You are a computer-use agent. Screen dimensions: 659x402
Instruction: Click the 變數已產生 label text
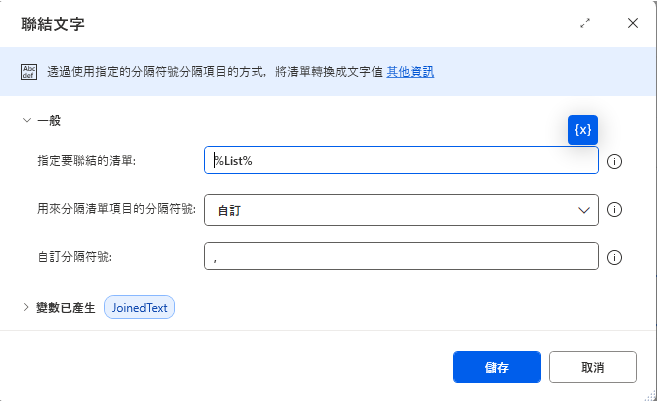tap(66, 307)
